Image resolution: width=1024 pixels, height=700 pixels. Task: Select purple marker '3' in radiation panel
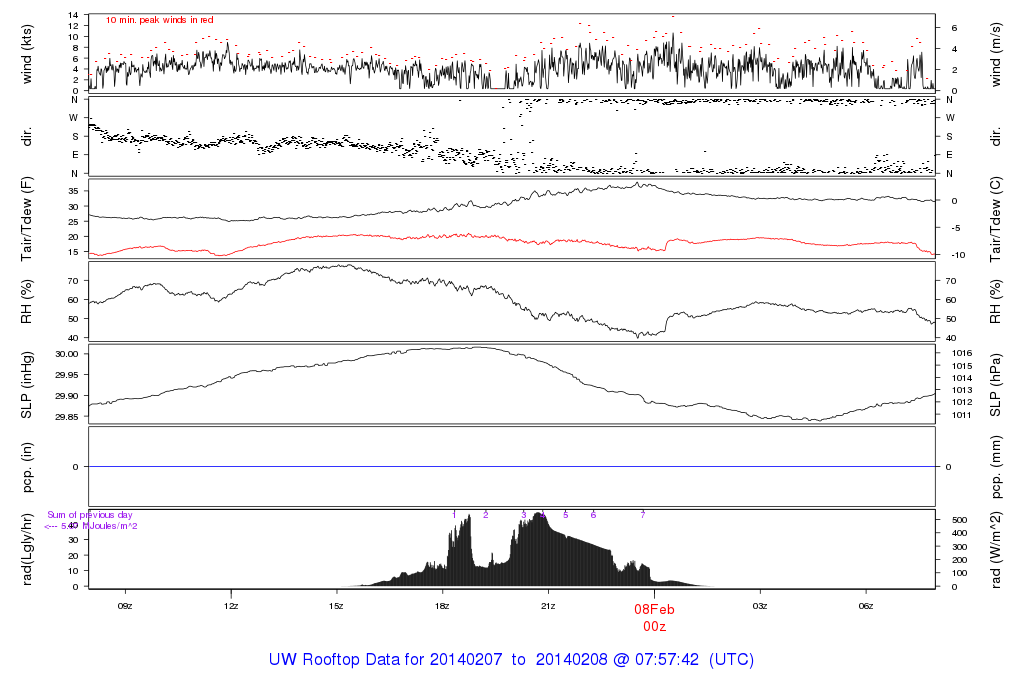click(524, 515)
